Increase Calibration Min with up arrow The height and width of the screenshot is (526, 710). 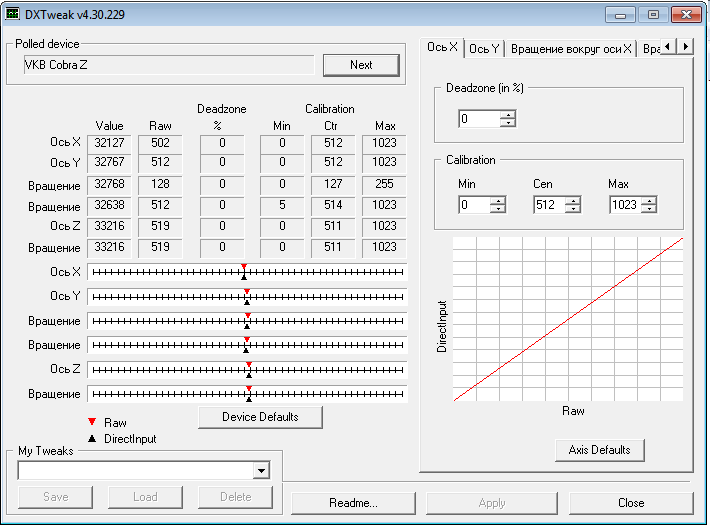pyautogui.click(x=498, y=201)
